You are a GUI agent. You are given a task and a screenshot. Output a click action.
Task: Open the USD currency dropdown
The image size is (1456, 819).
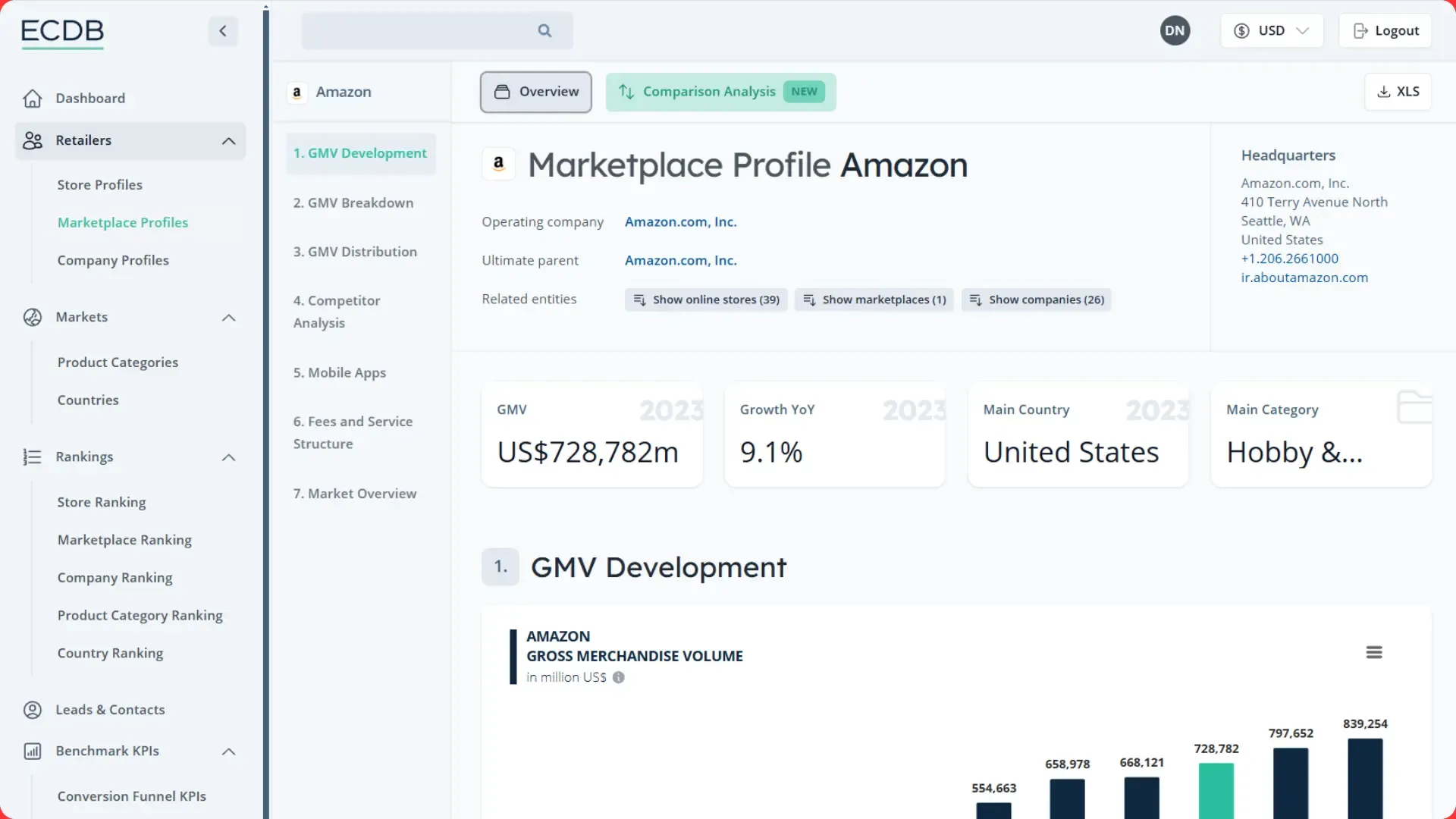(x=1272, y=30)
